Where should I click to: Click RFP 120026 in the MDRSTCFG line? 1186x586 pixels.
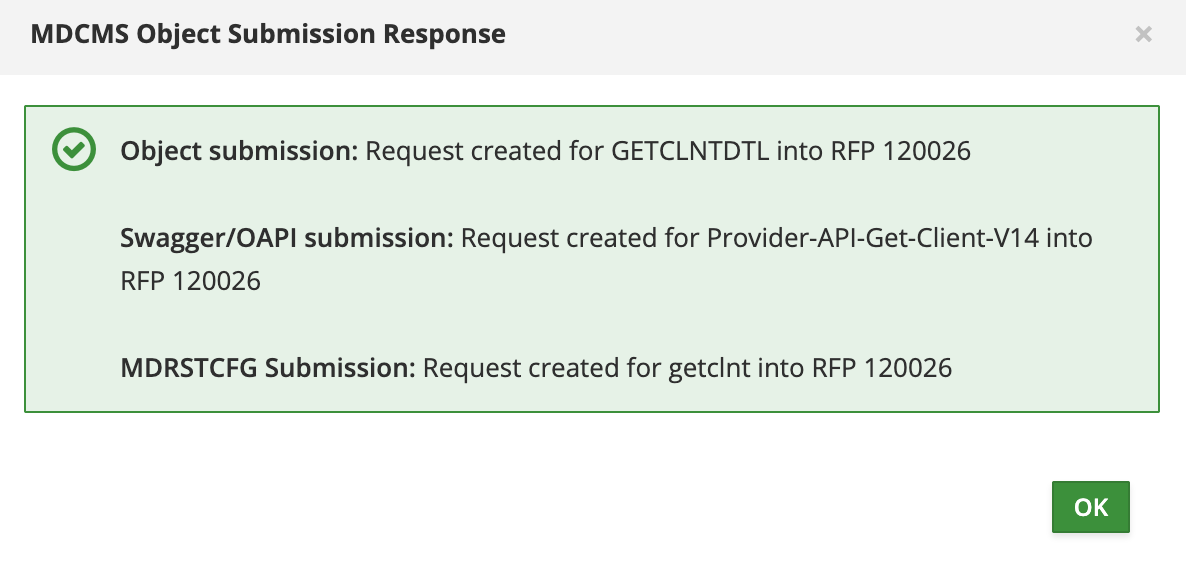click(x=882, y=367)
